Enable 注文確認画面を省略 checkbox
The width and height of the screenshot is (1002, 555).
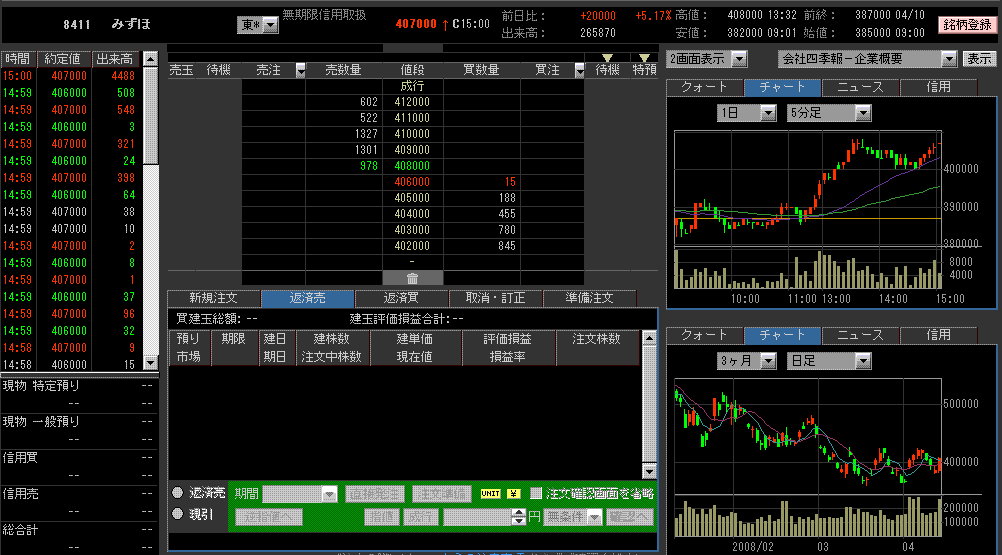[536, 493]
